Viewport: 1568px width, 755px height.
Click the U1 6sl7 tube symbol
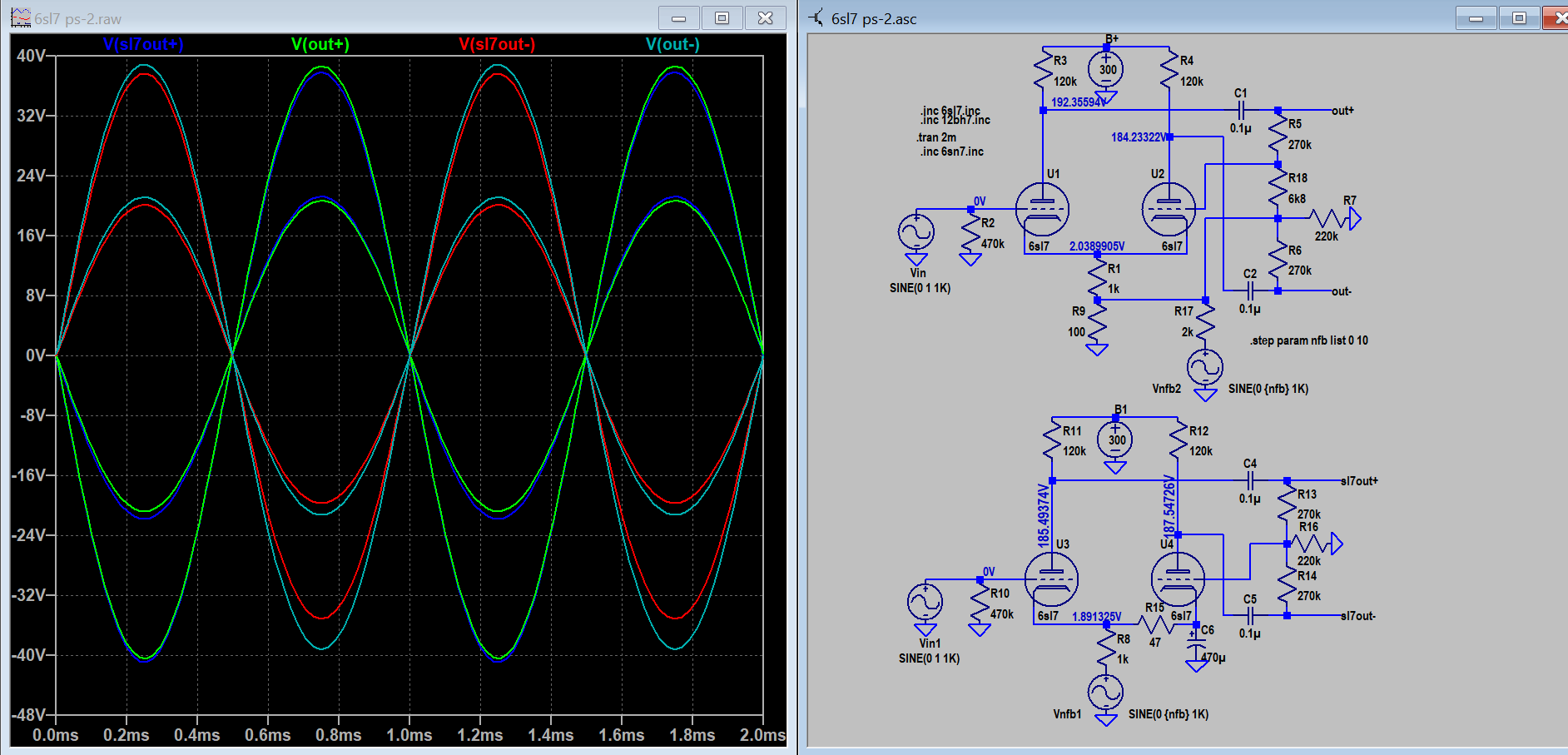1043,209
